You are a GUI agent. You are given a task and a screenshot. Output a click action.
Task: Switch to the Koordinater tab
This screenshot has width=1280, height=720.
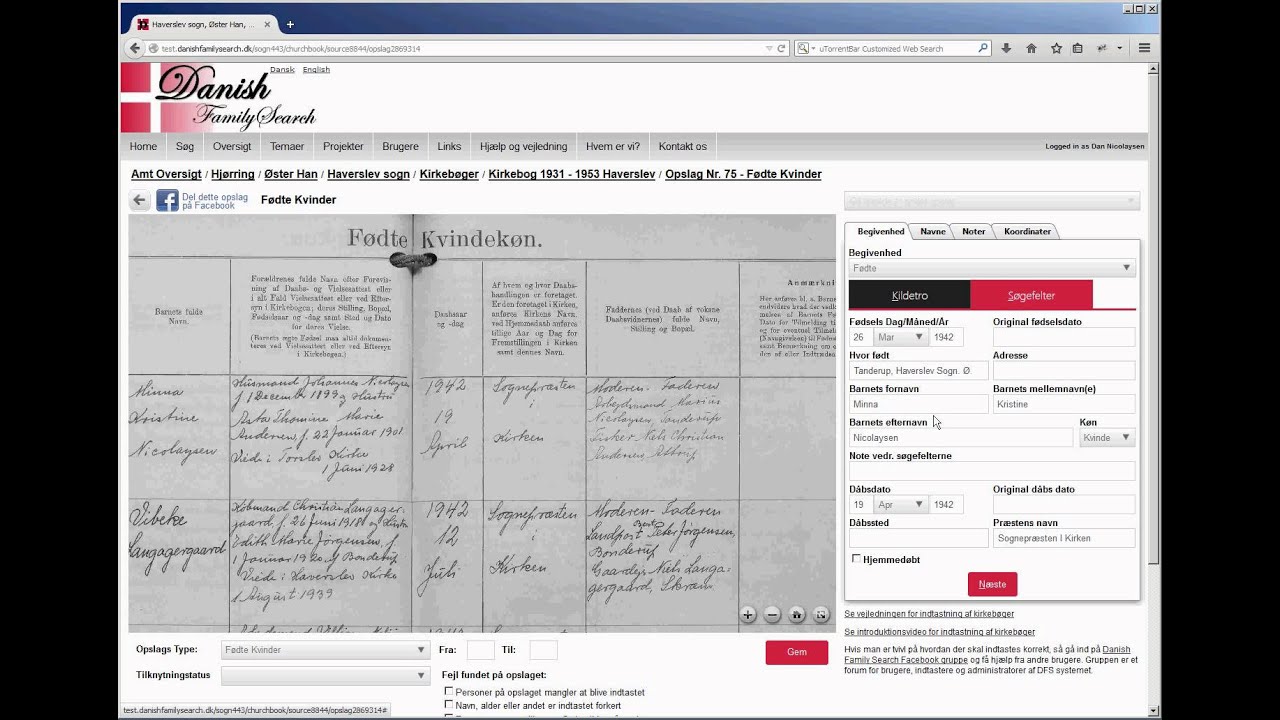(1027, 231)
